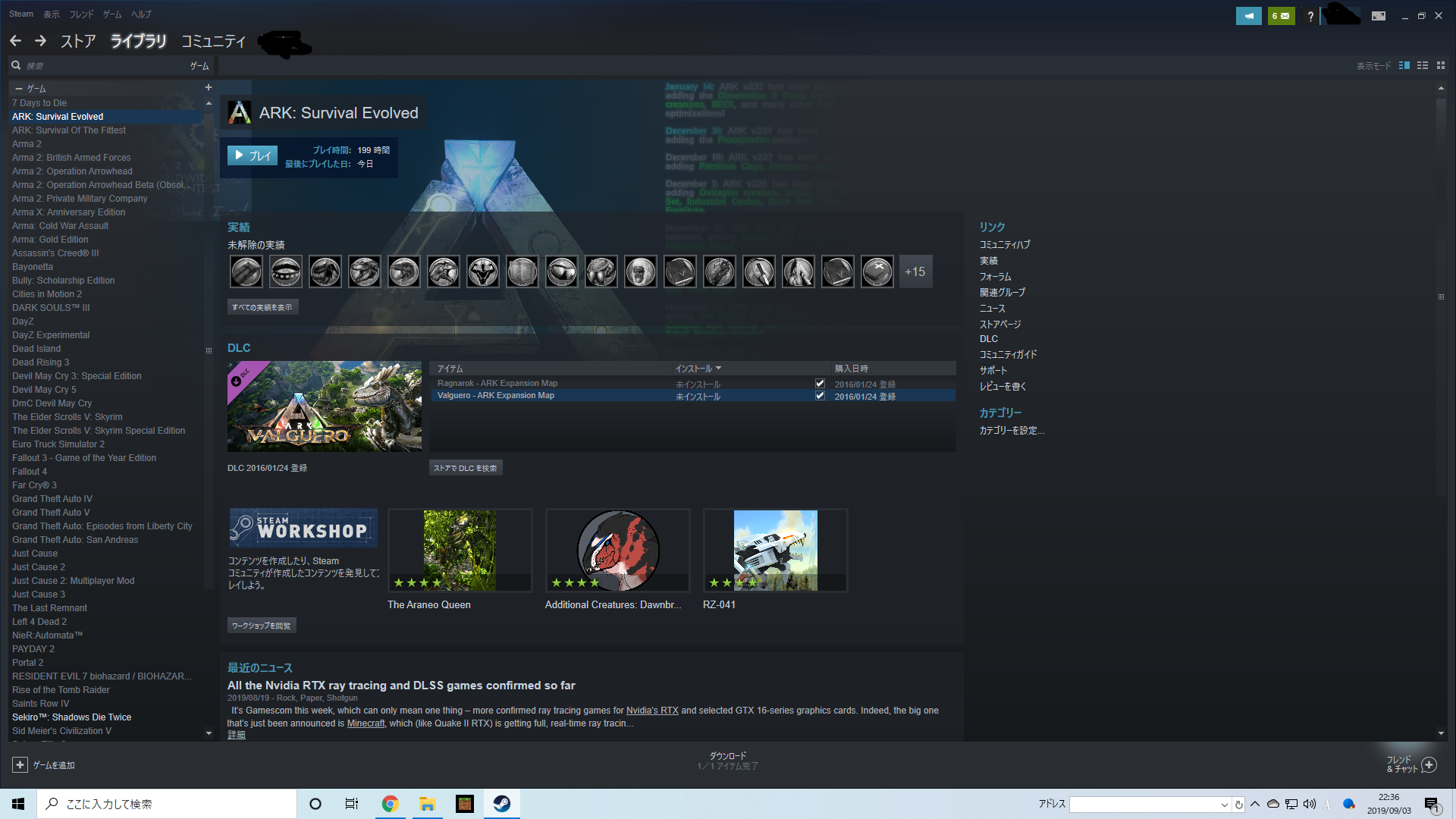This screenshot has height=819, width=1456.
Task: Select Portal 2 in the game list
Action: (x=28, y=663)
